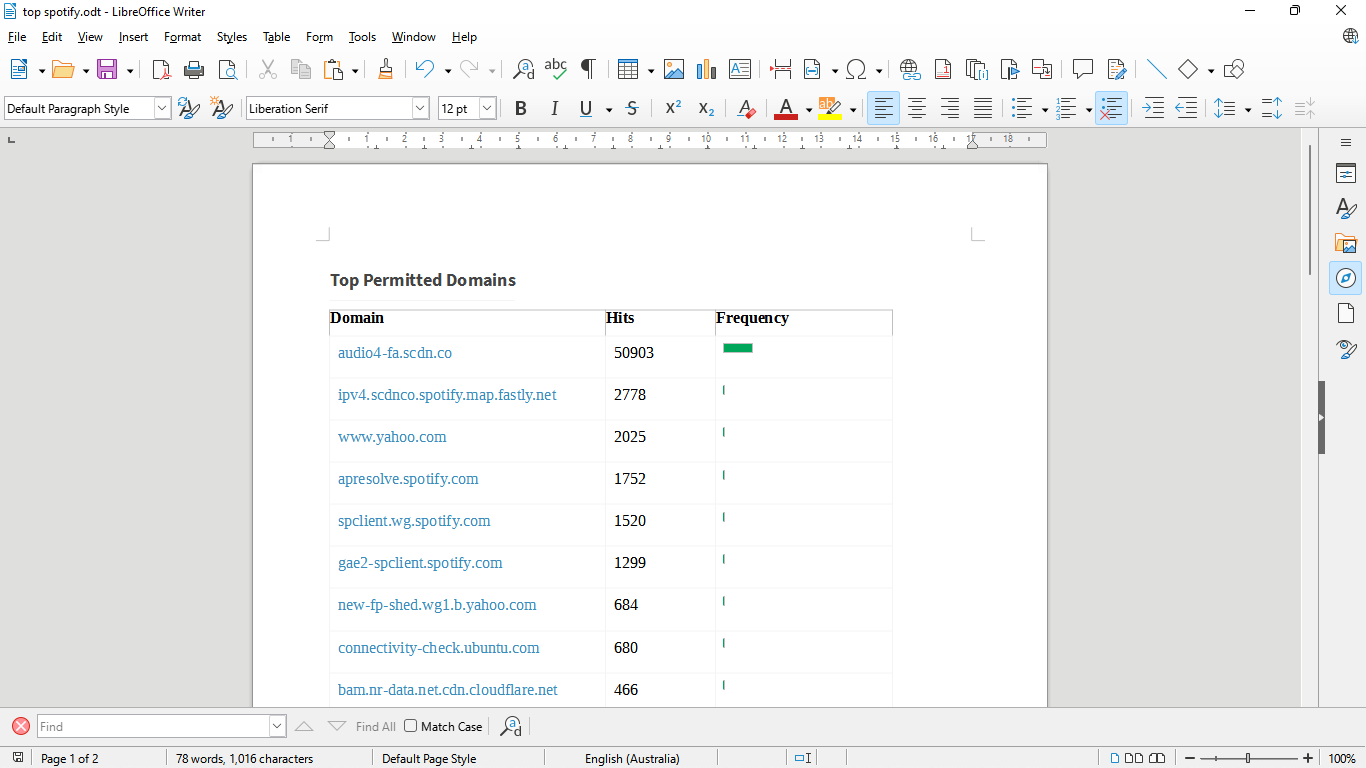Screen dimensions: 1366x768
Task: Click English (Australia) language status
Action: click(x=632, y=758)
